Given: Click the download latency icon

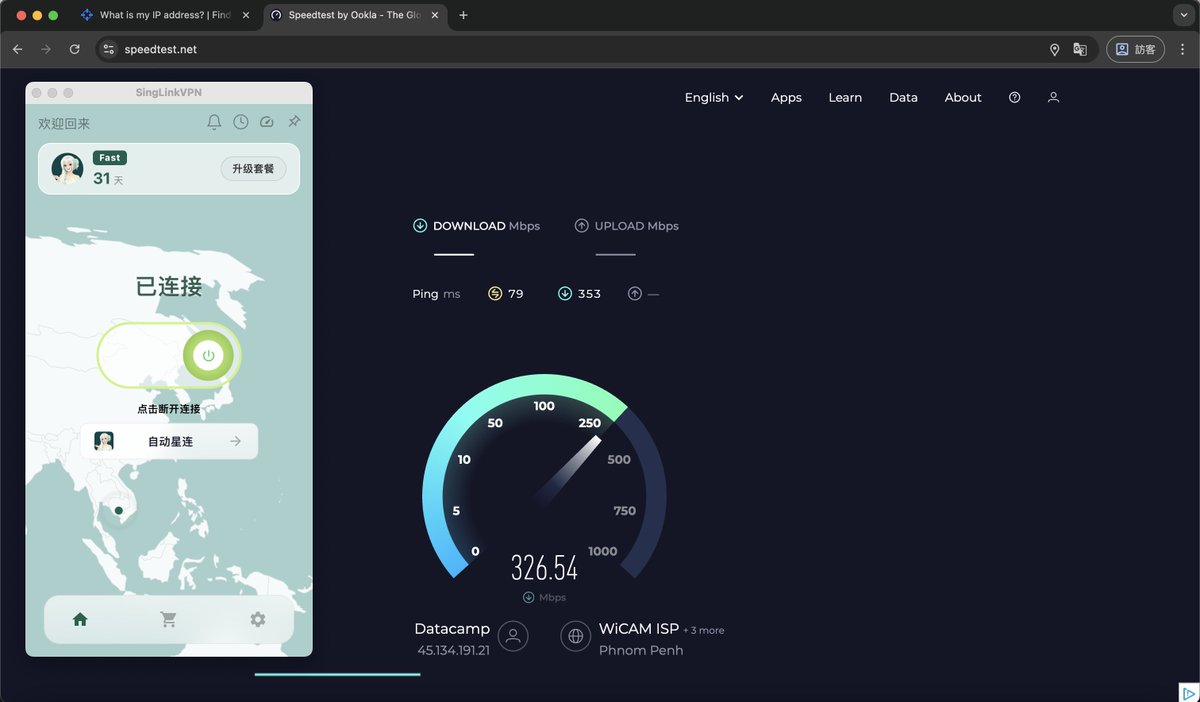Looking at the screenshot, I should click(x=565, y=294).
